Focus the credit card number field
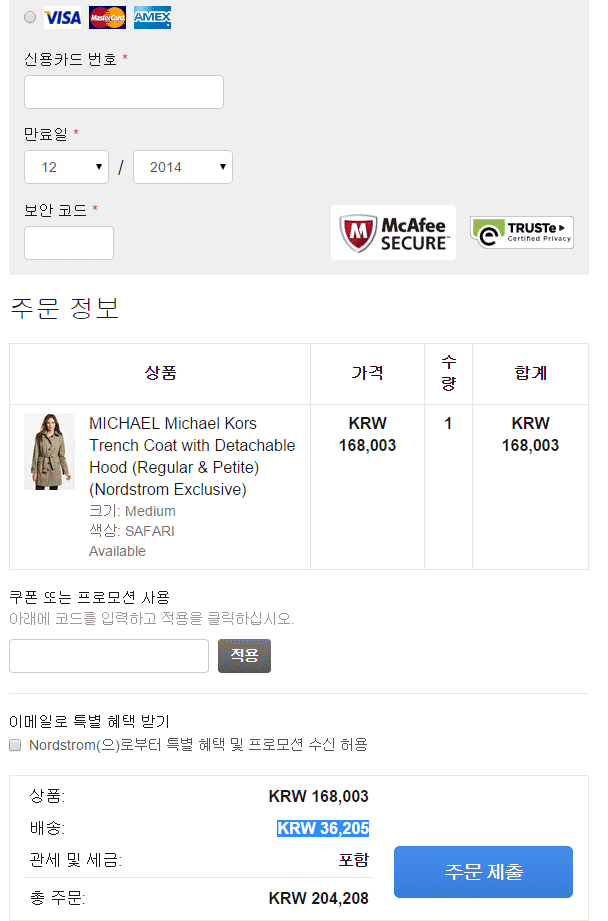 124,92
